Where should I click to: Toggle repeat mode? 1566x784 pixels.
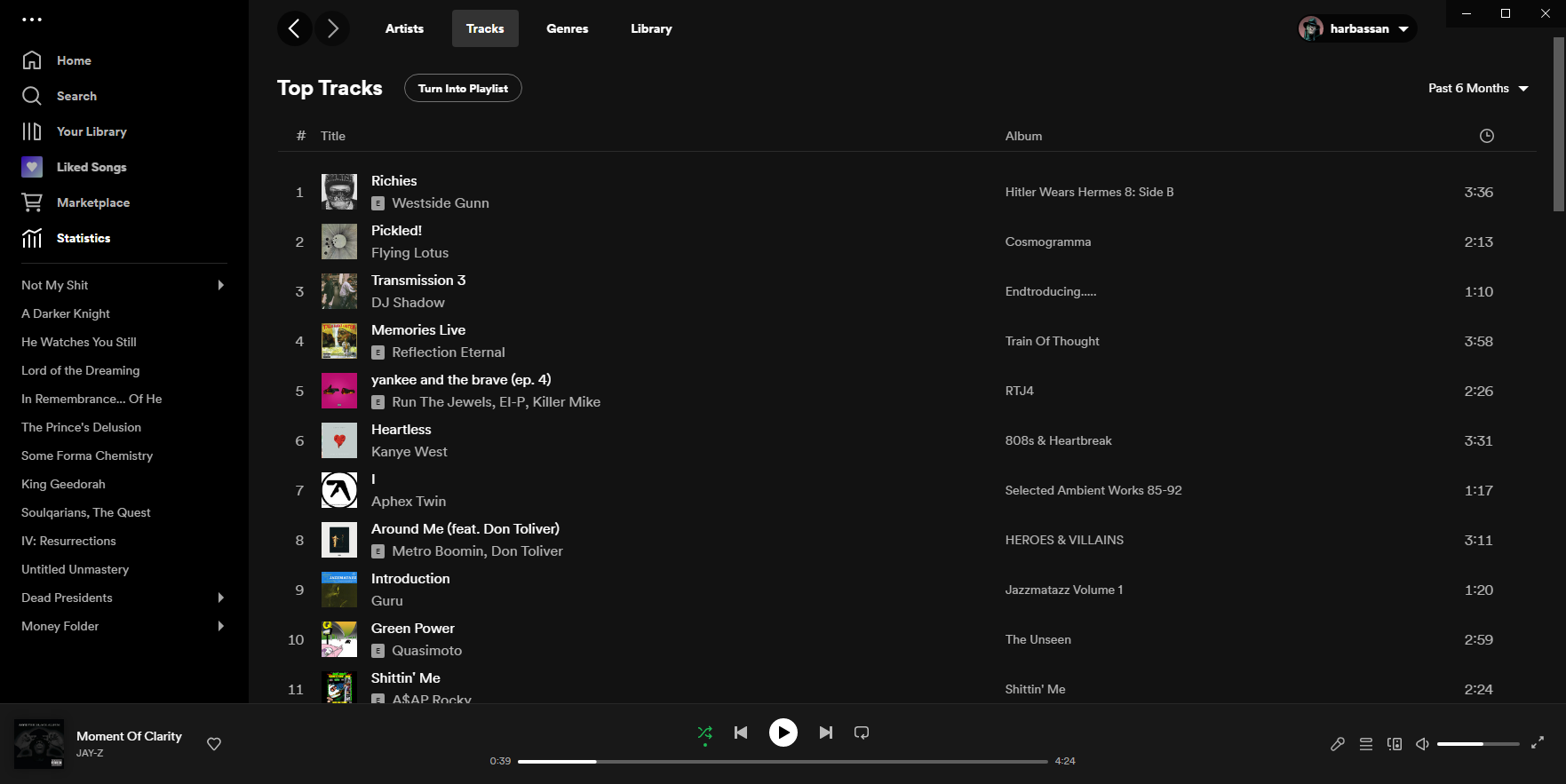tap(861, 733)
